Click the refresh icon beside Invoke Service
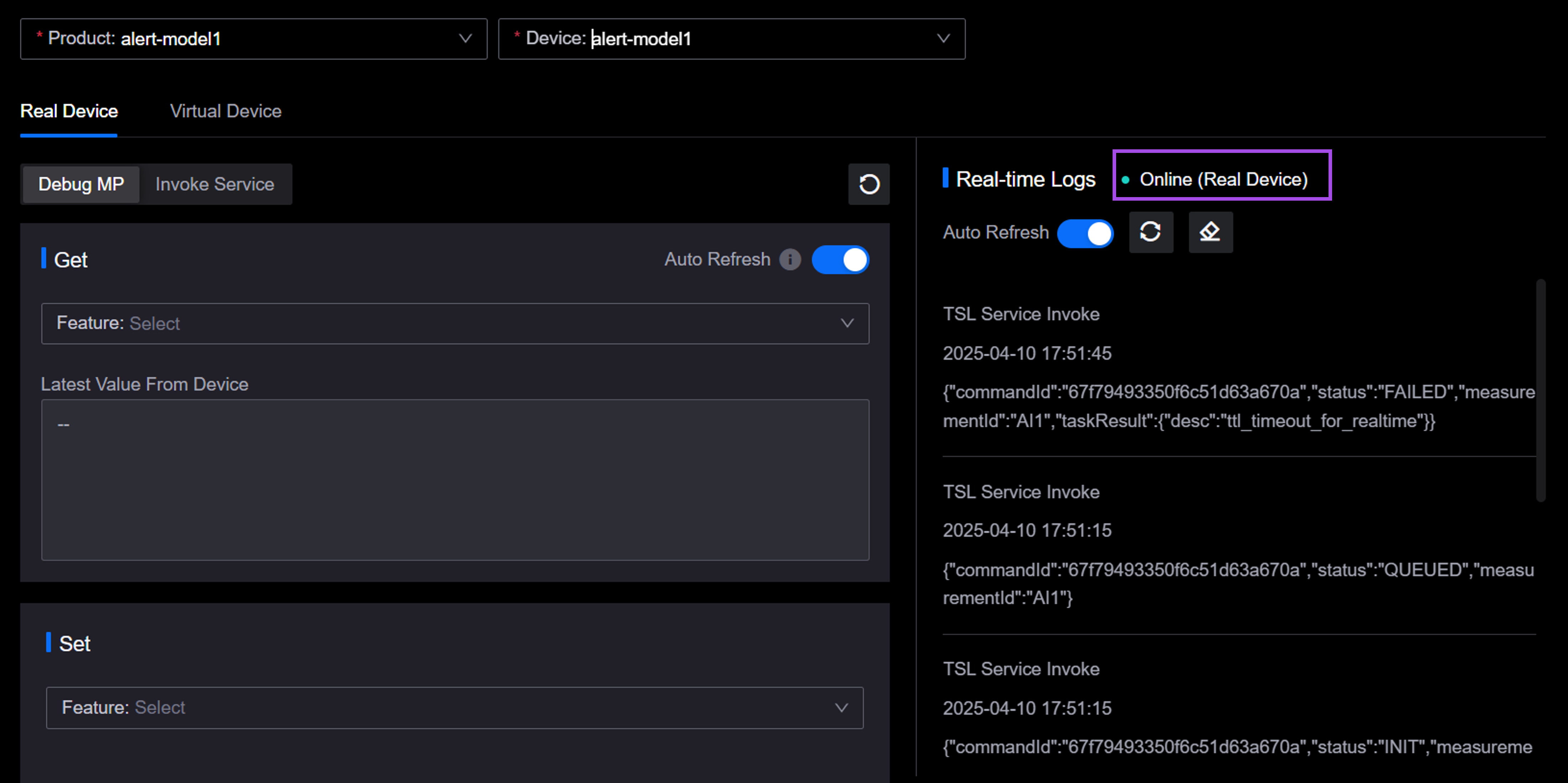Viewport: 1568px width, 783px height. click(868, 184)
